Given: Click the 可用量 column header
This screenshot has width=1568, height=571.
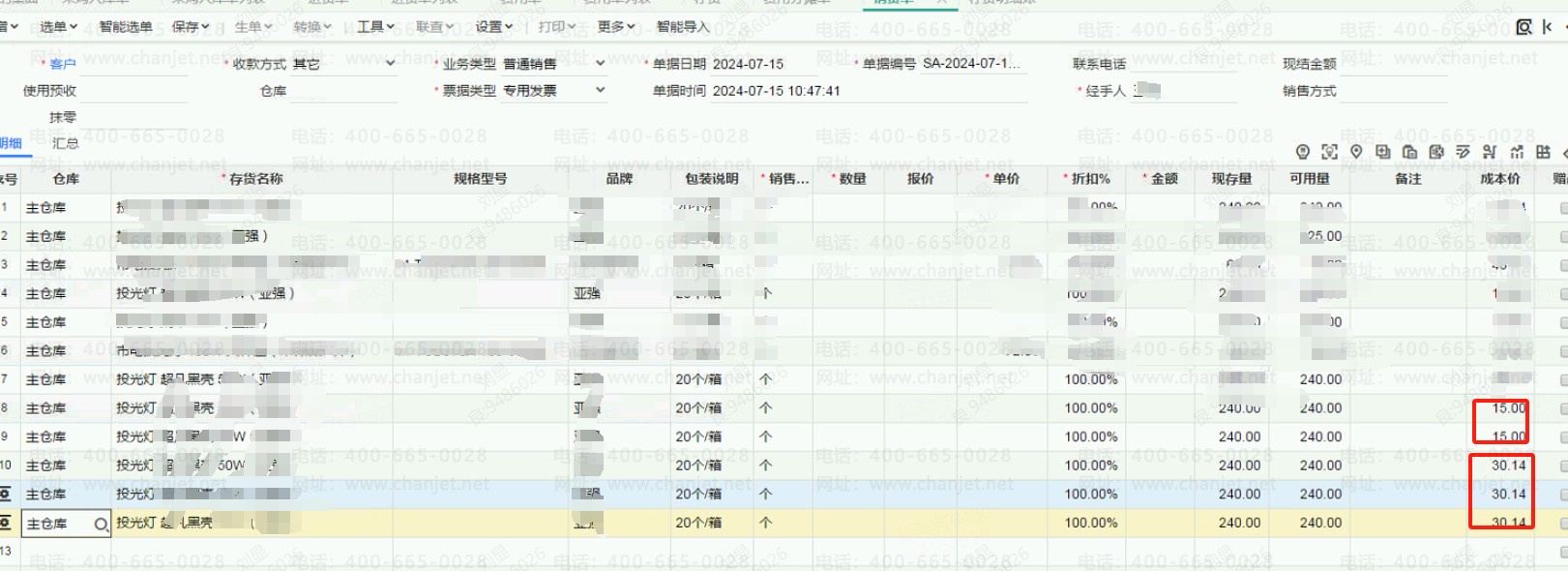Looking at the screenshot, I should click(x=1310, y=179).
